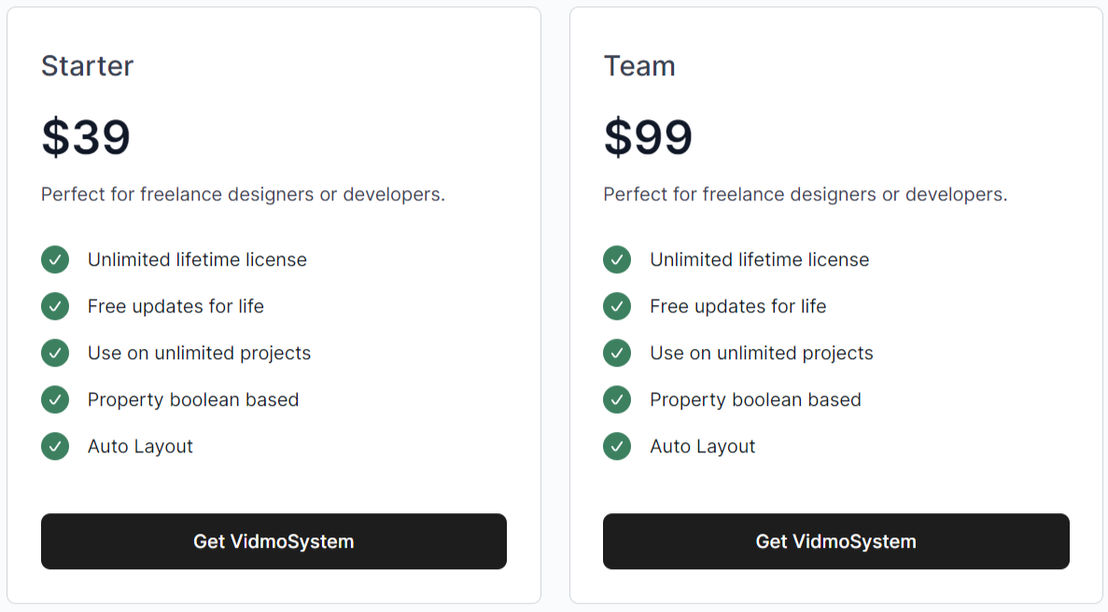Select the checkmark next to Use on unlimited projects in Starter

(x=55, y=353)
